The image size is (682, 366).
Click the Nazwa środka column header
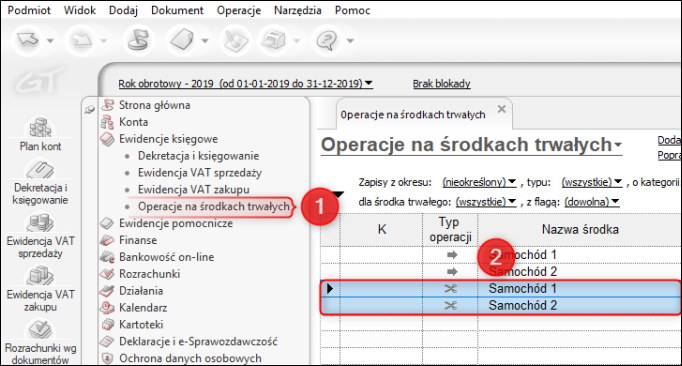(580, 229)
